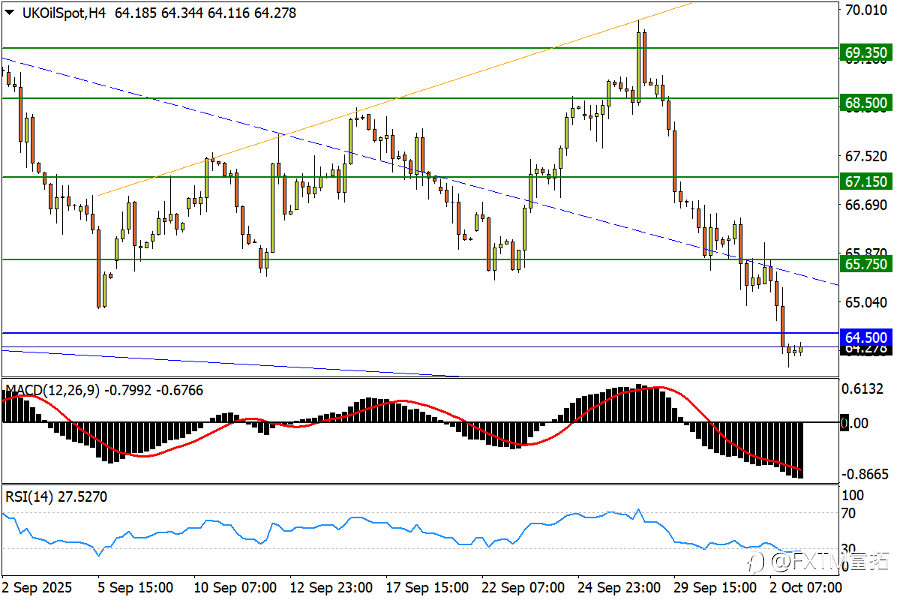Click the RSI(14) 27.5270 indicator label

point(56,497)
